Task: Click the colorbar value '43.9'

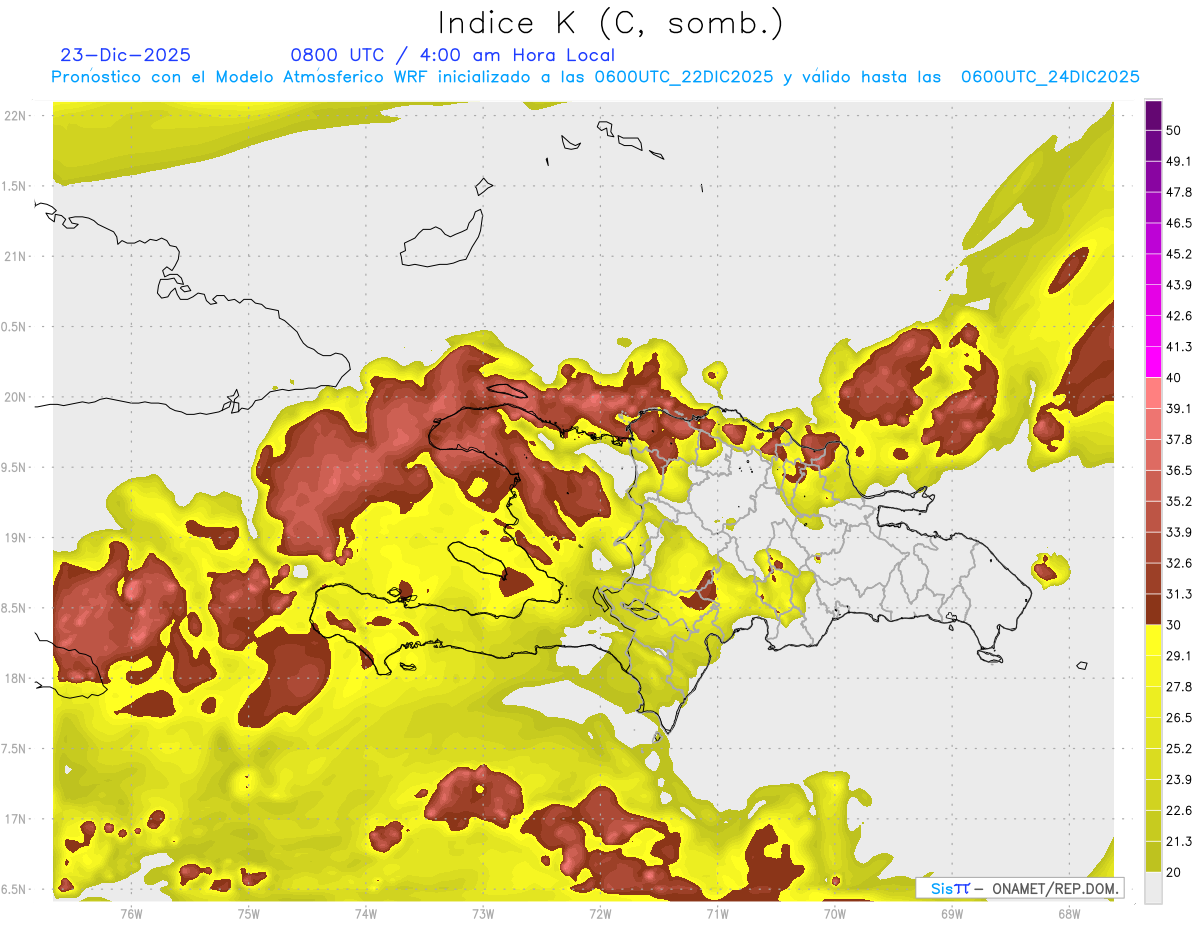Action: click(1179, 285)
